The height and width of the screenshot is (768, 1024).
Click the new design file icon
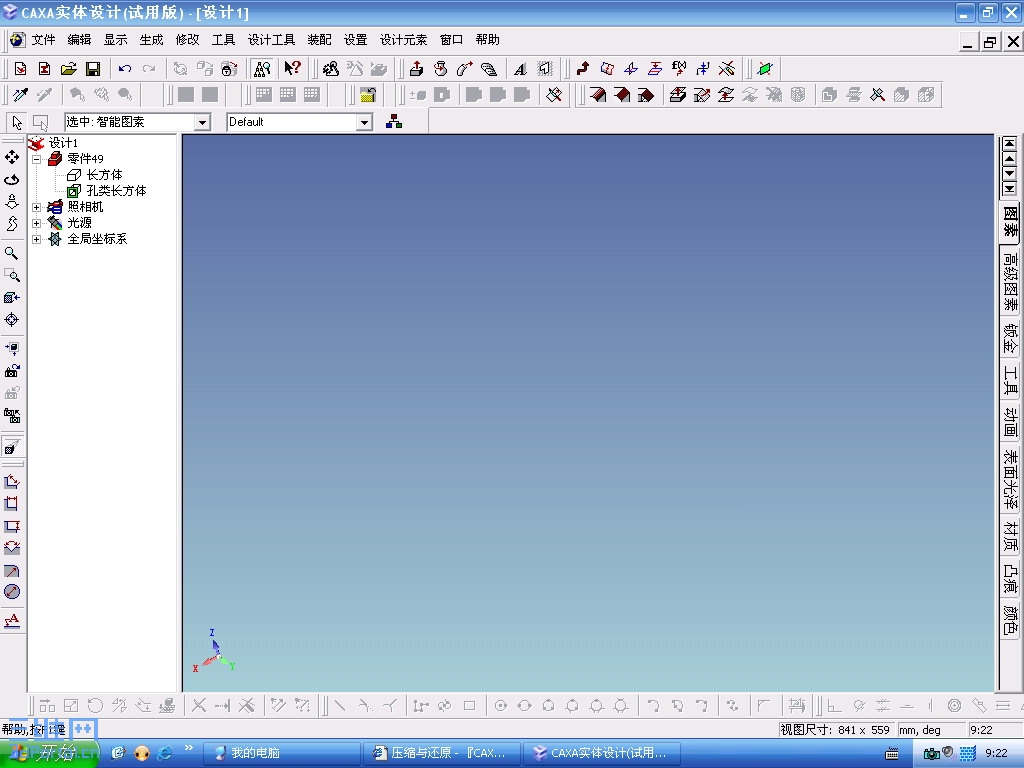click(x=20, y=69)
